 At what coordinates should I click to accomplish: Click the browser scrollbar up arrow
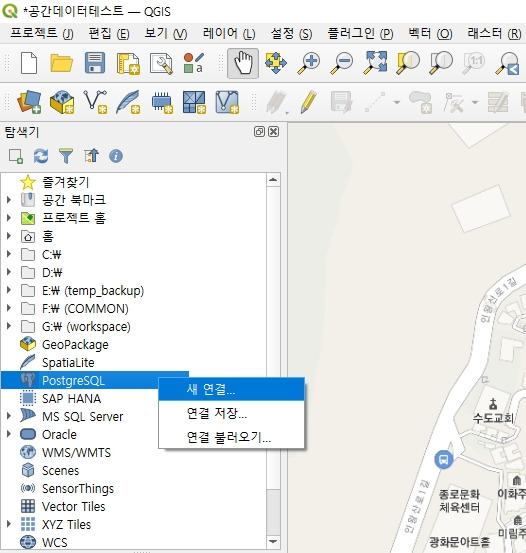[x=273, y=180]
